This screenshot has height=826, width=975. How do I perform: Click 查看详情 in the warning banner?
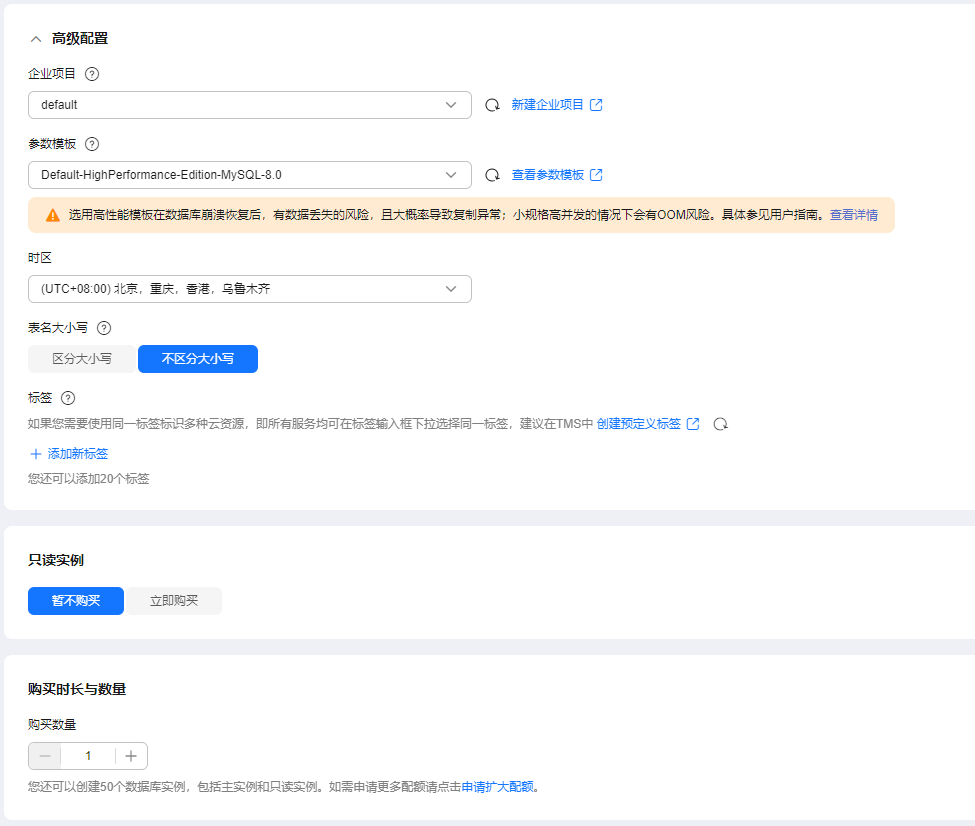pyautogui.click(x=853, y=215)
